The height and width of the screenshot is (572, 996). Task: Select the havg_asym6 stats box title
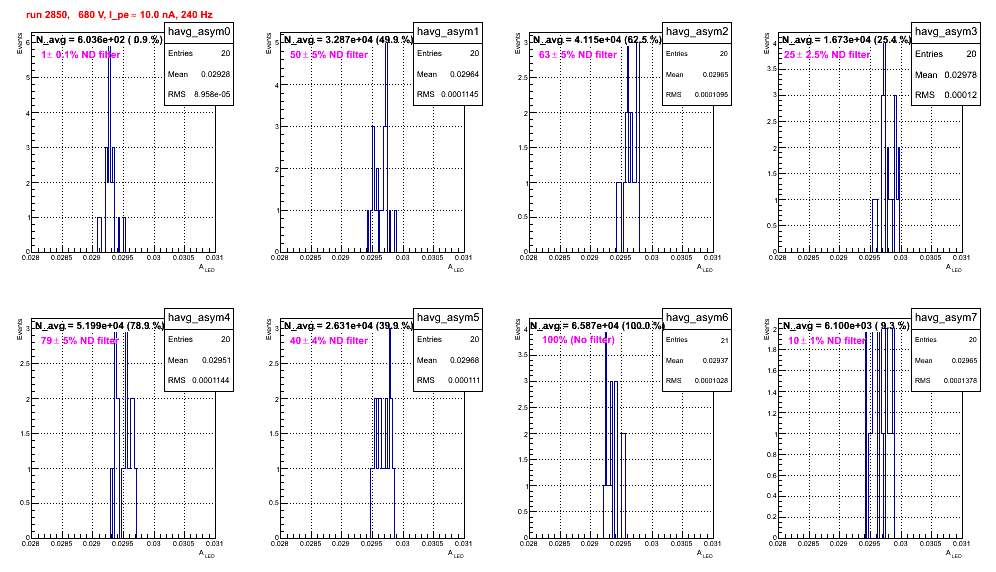697,318
